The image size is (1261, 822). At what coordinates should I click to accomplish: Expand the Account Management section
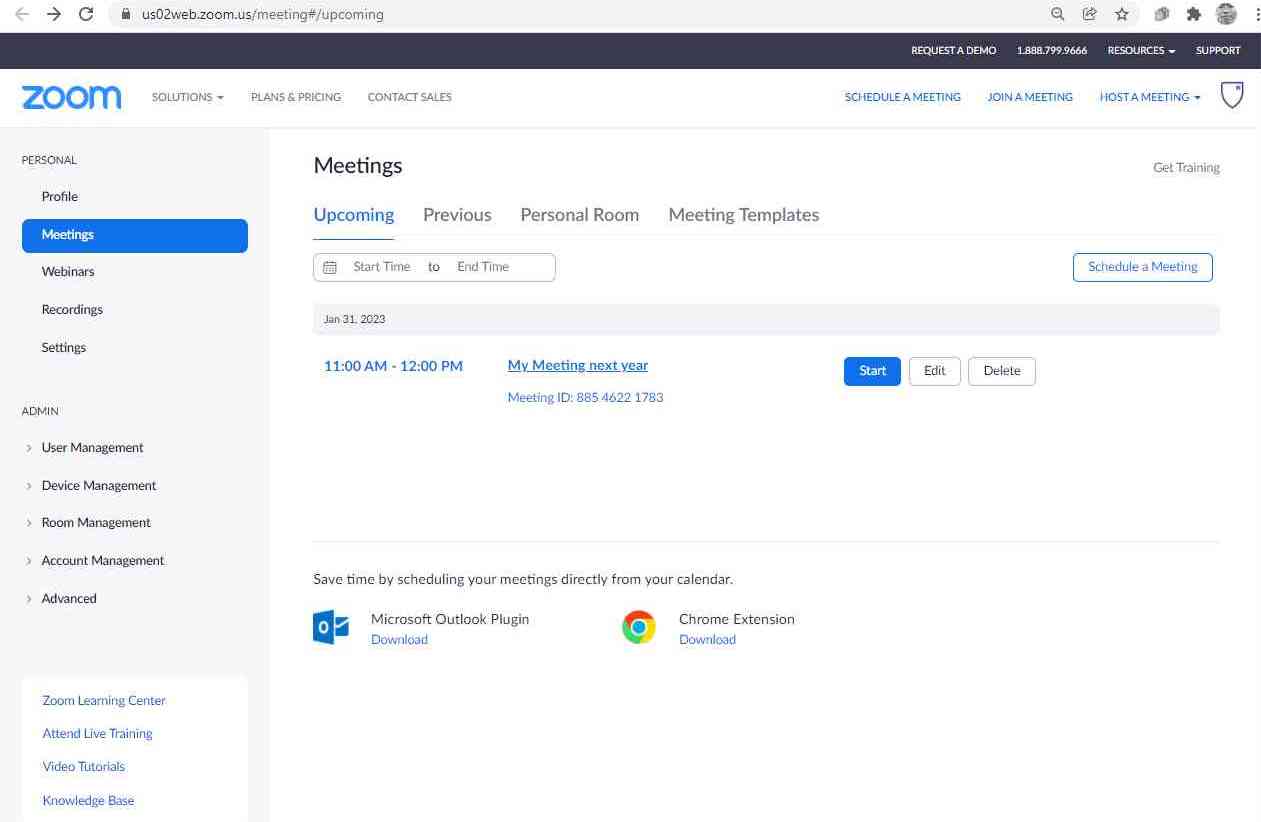[102, 561]
